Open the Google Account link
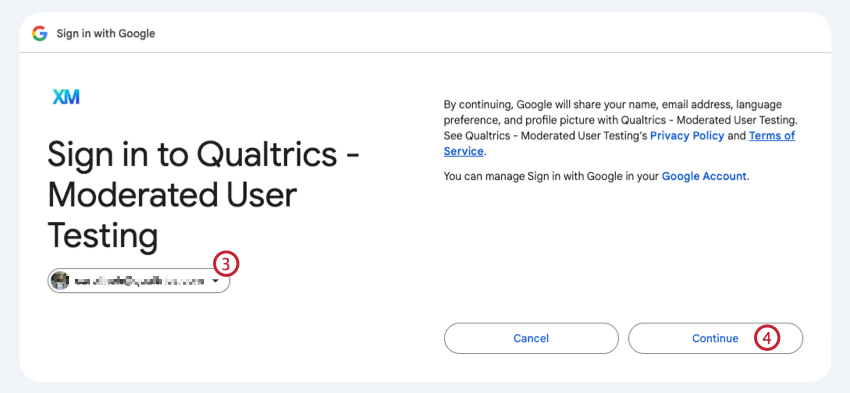The height and width of the screenshot is (393, 850). point(704,176)
